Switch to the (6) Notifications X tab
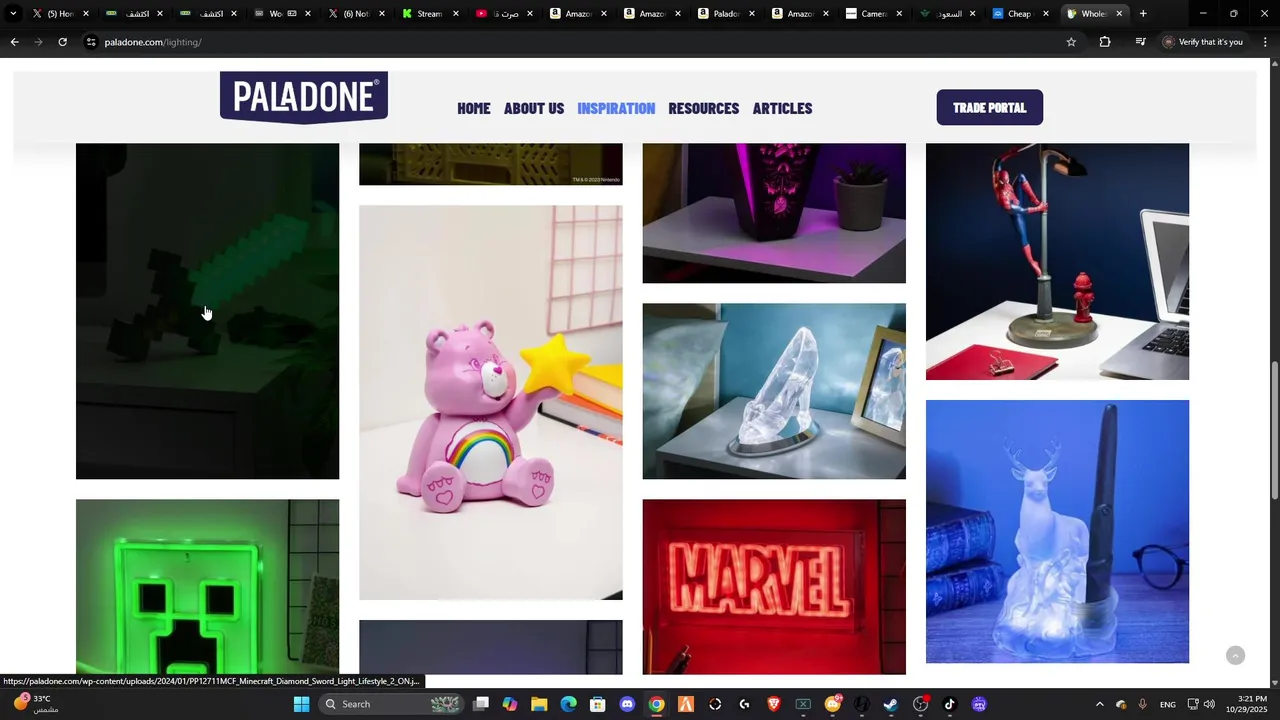The image size is (1280, 720). 355,14
